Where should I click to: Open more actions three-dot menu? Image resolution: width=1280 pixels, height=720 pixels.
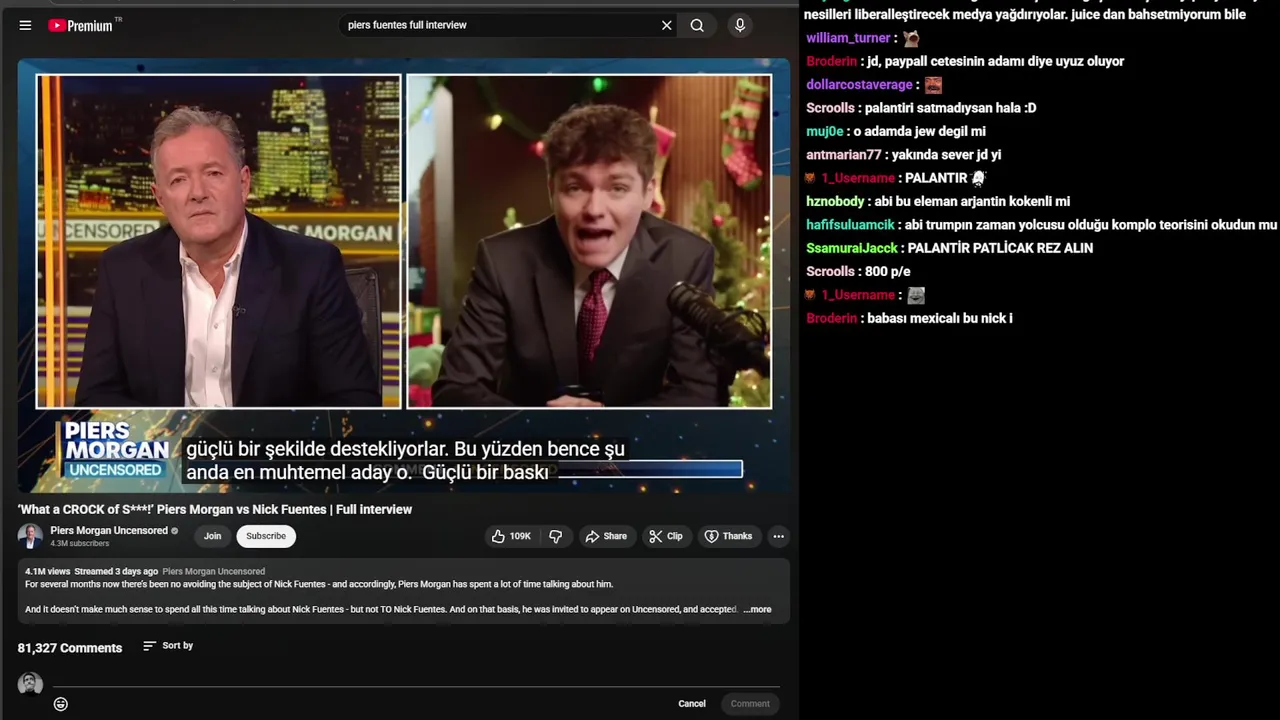[778, 536]
